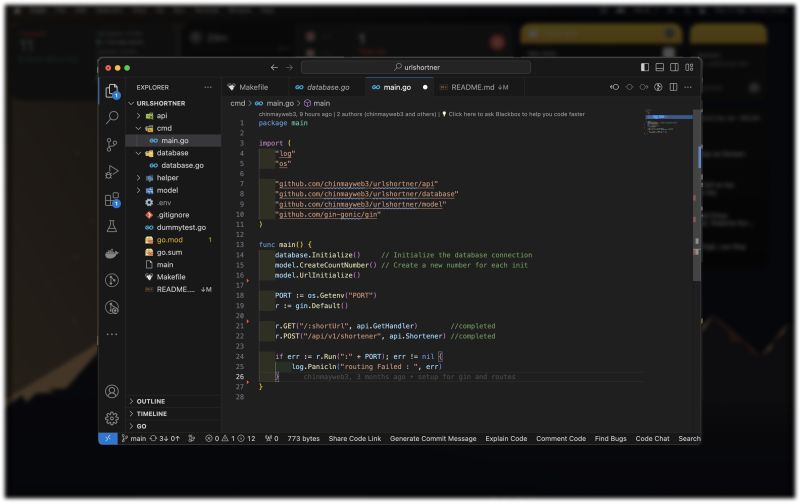Expand the TIMELINE section
Screen dimensions: 800x503
pos(151,413)
